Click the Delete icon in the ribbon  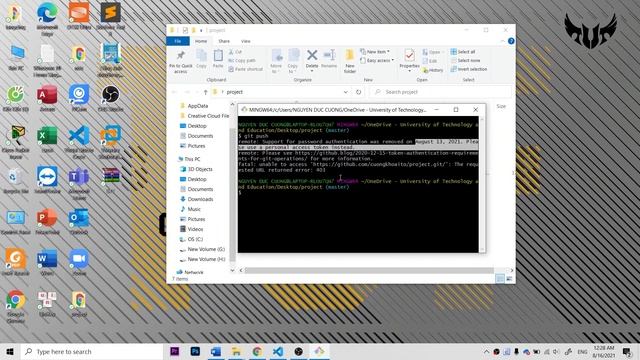click(x=312, y=59)
